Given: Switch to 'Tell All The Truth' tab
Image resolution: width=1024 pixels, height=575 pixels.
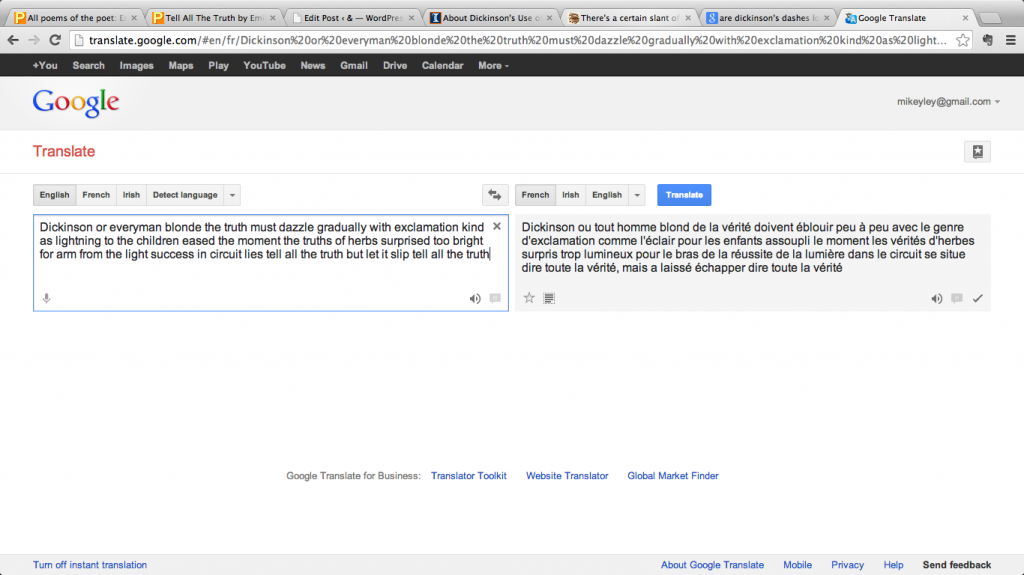Looking at the screenshot, I should [x=214, y=18].
